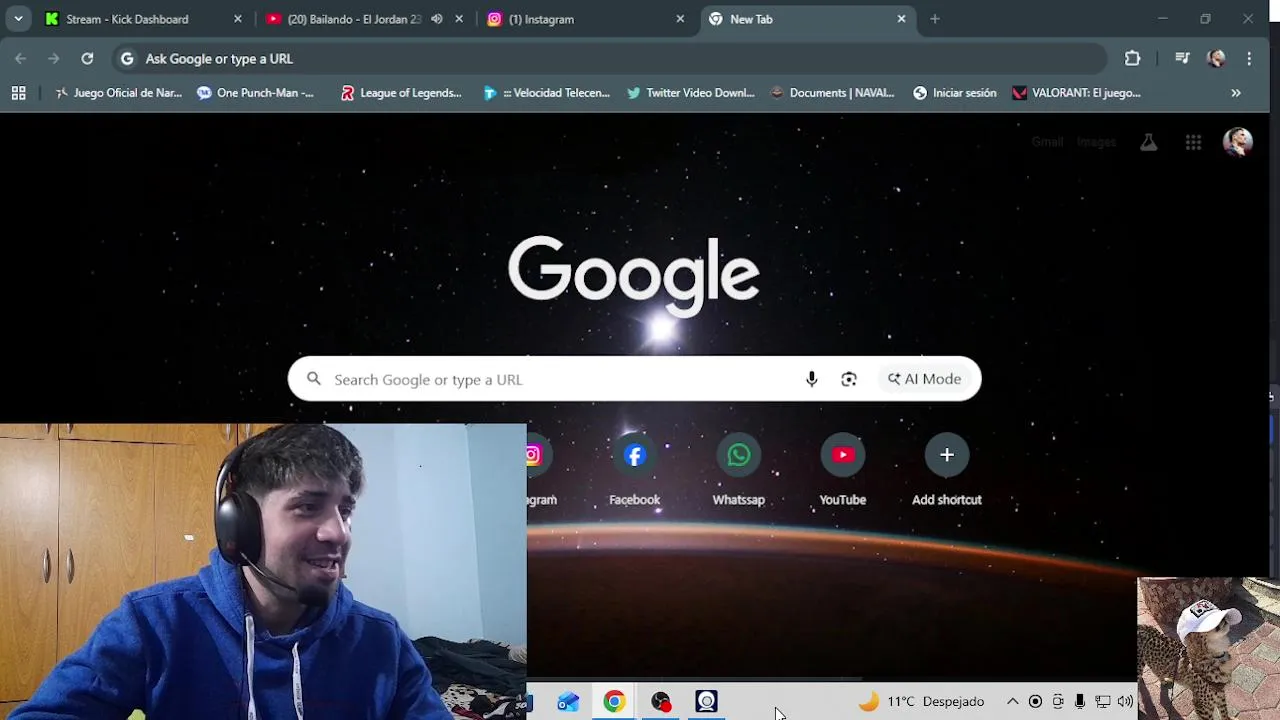Viewport: 1280px width, 720px height.
Task: Open the Images link
Action: point(1096,142)
